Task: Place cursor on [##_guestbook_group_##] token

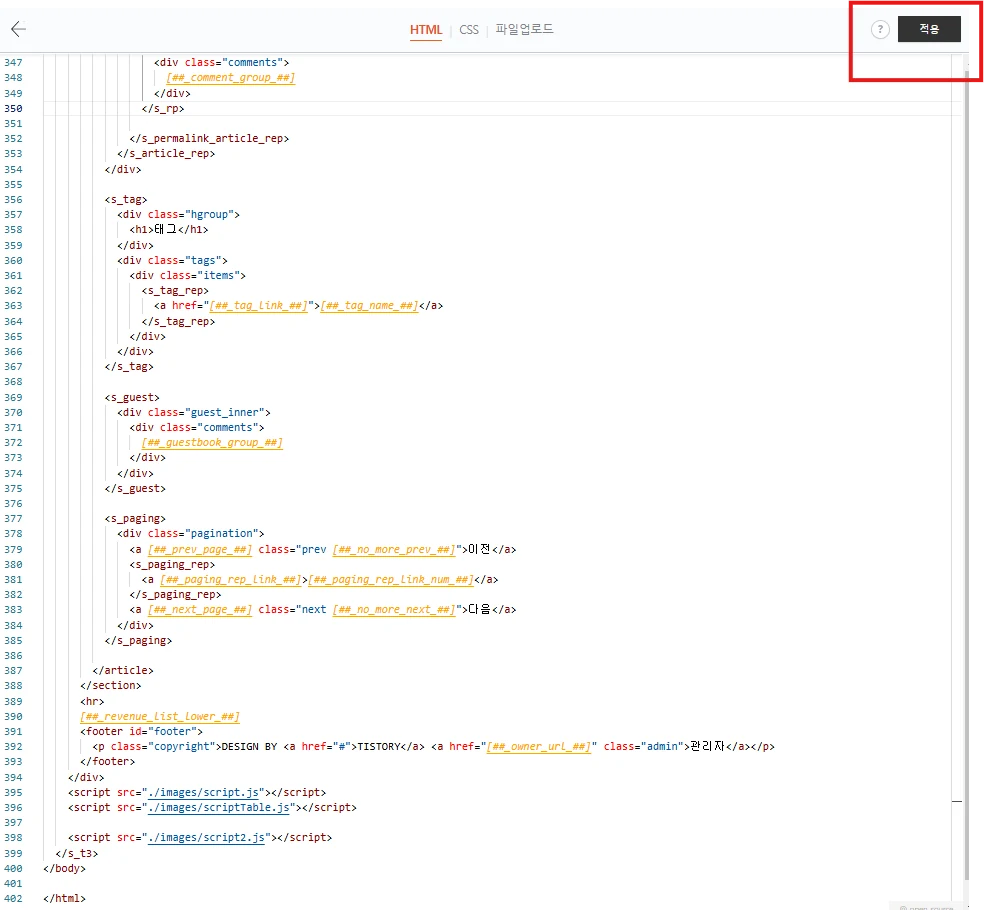Action: tap(212, 442)
